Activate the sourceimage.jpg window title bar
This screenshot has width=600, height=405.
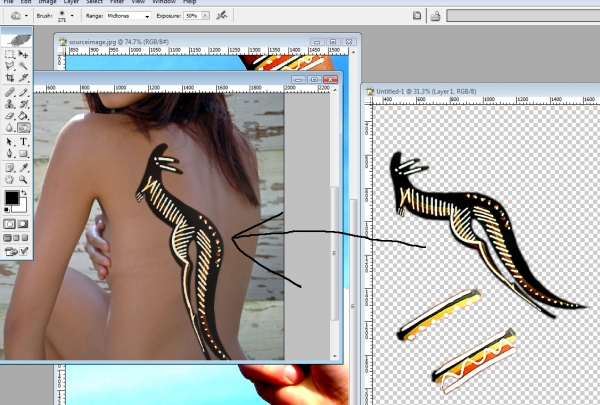click(x=184, y=41)
